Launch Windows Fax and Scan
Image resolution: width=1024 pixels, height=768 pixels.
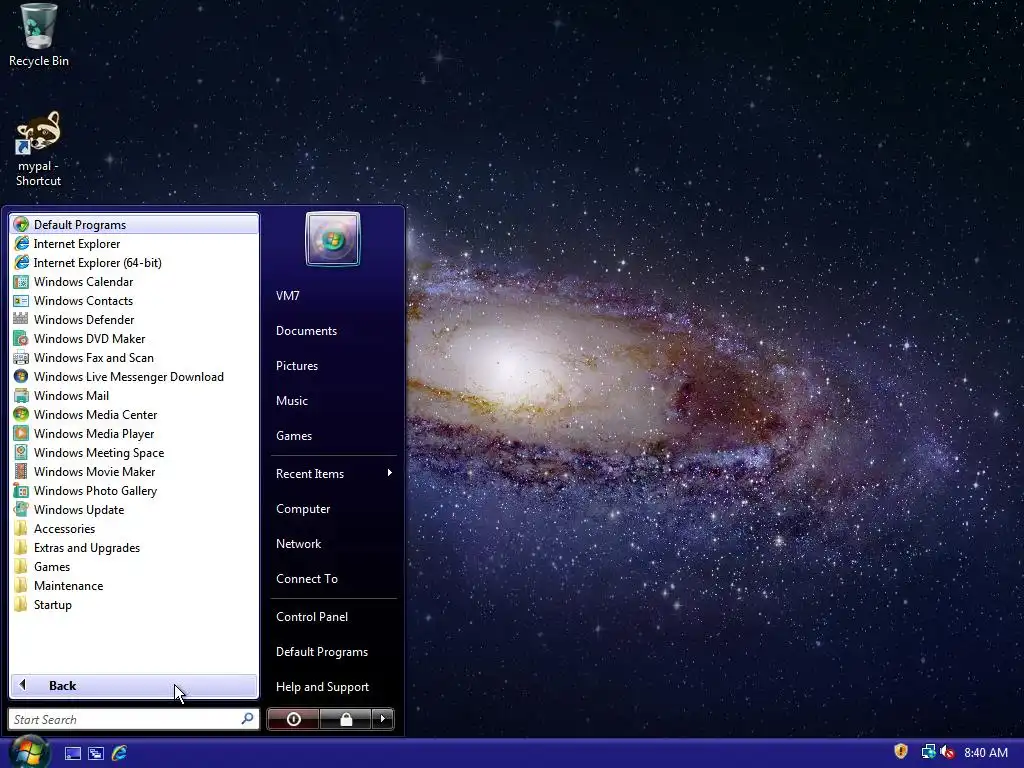pyautogui.click(x=134, y=357)
